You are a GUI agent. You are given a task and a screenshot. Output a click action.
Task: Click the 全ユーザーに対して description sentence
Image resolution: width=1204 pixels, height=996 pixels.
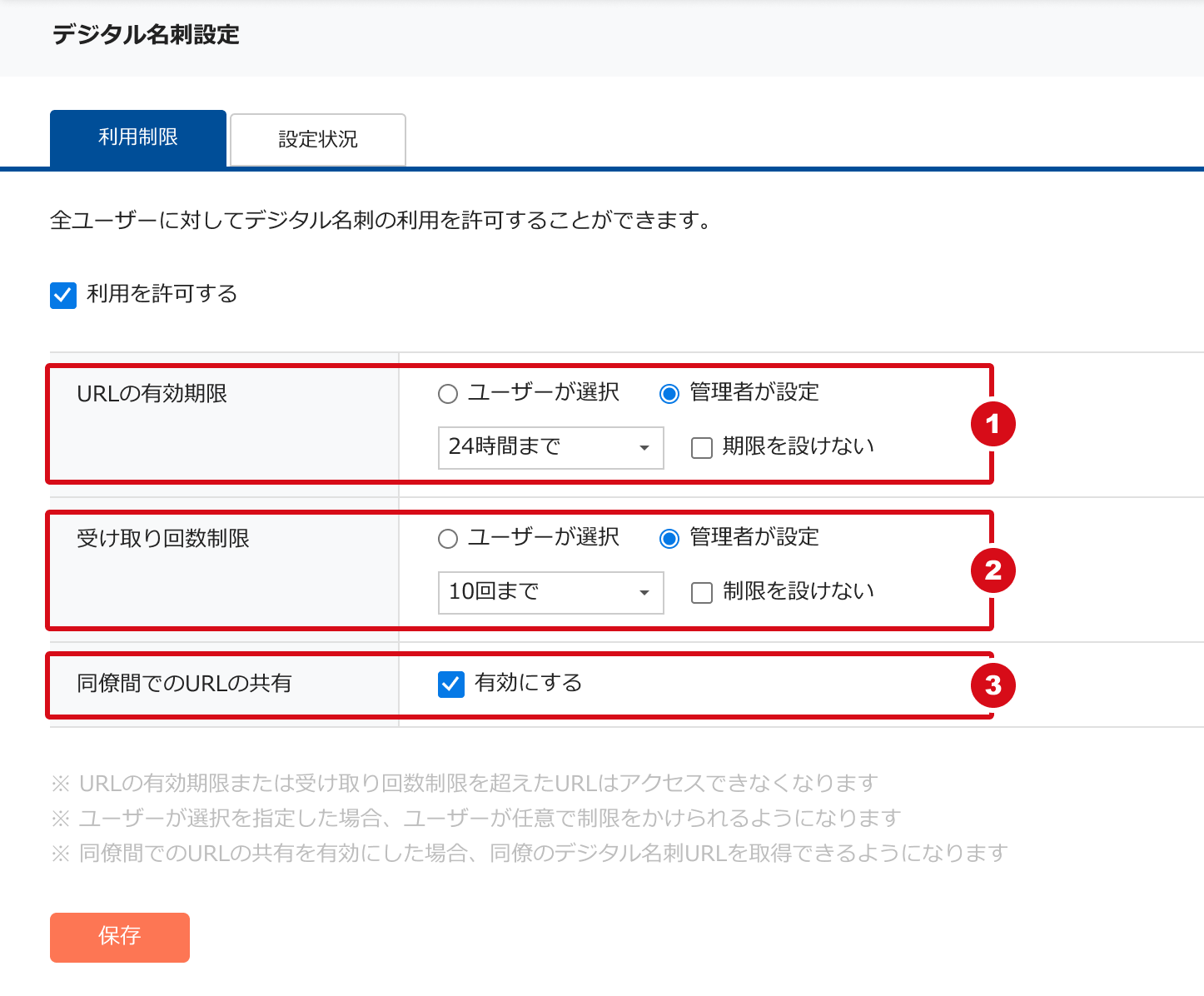(x=381, y=220)
